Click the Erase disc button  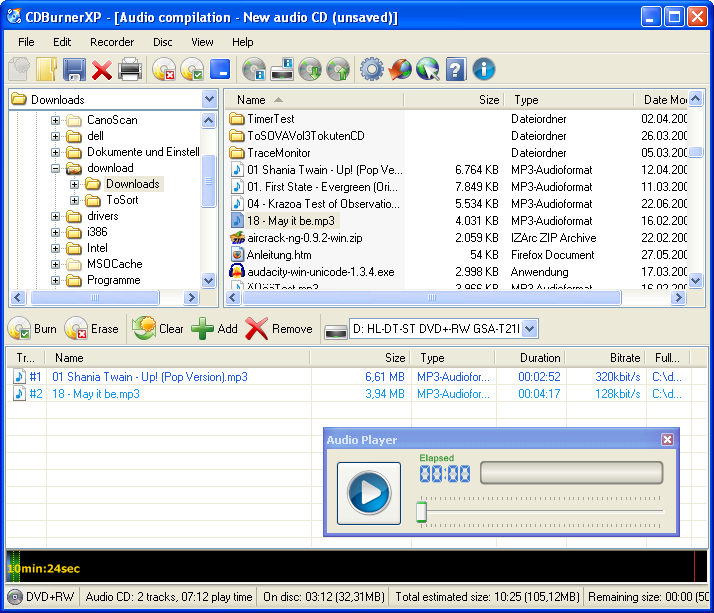coord(91,329)
